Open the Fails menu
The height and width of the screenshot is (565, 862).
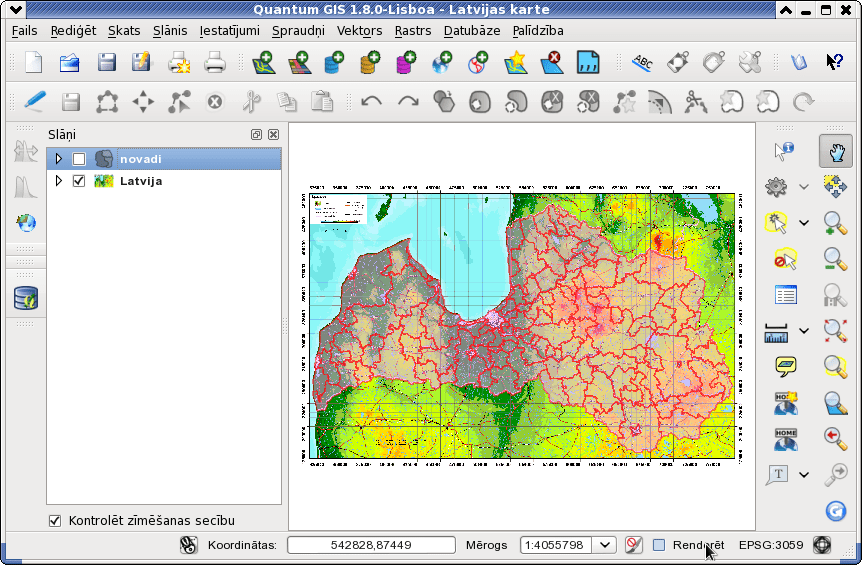25,31
